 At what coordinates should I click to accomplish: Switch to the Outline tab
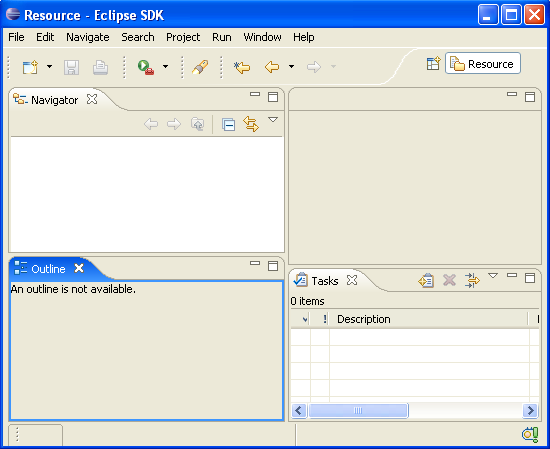[x=48, y=269]
